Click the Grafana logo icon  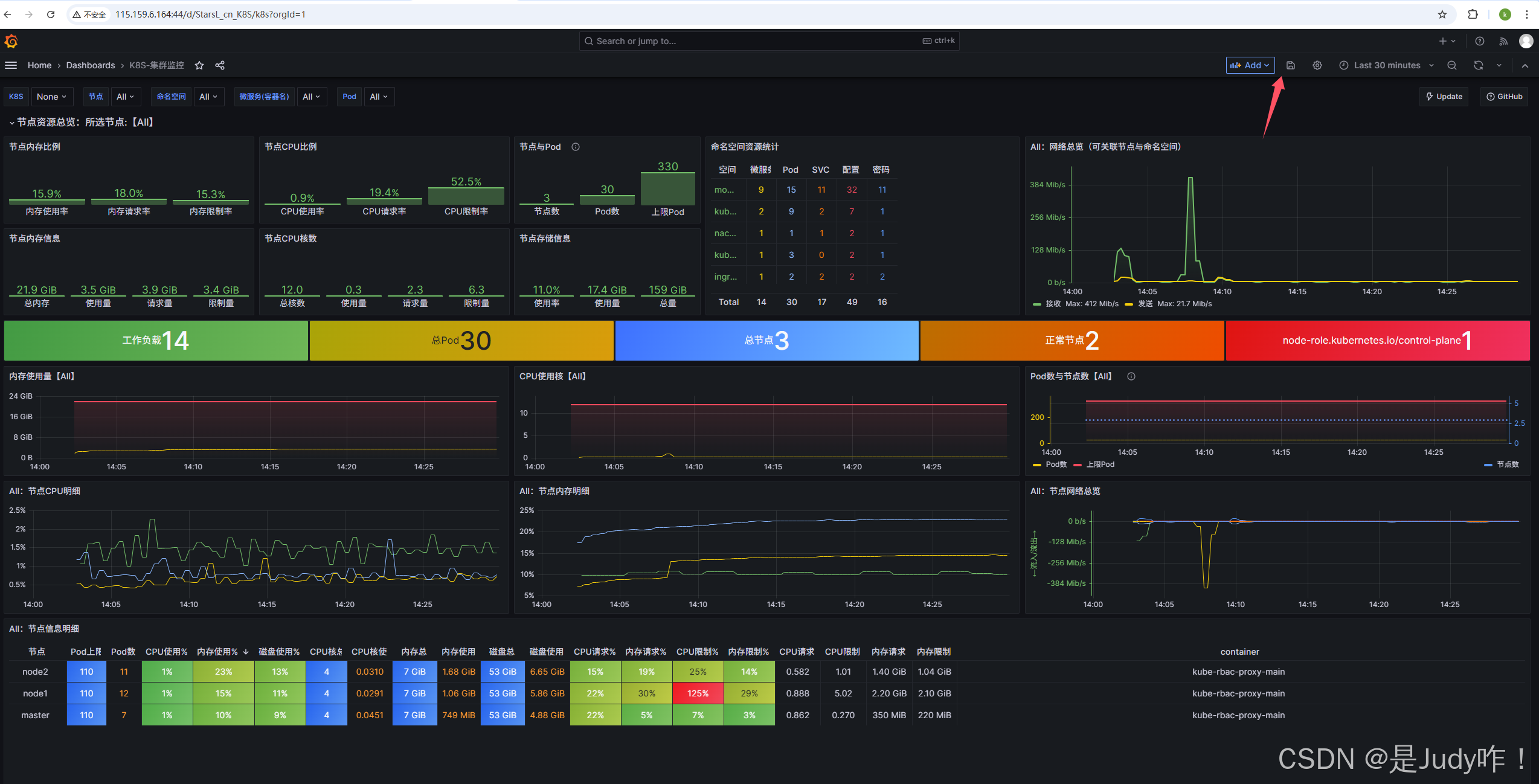tap(11, 41)
